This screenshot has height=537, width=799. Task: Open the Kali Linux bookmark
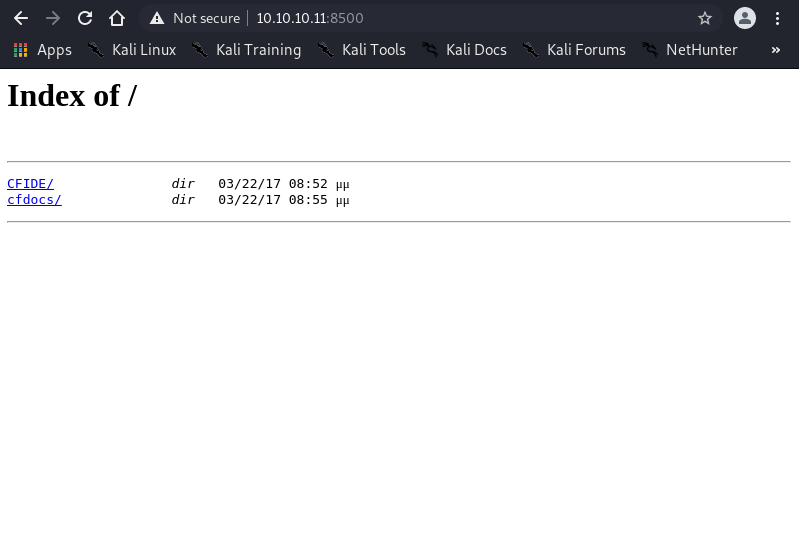[x=131, y=49]
